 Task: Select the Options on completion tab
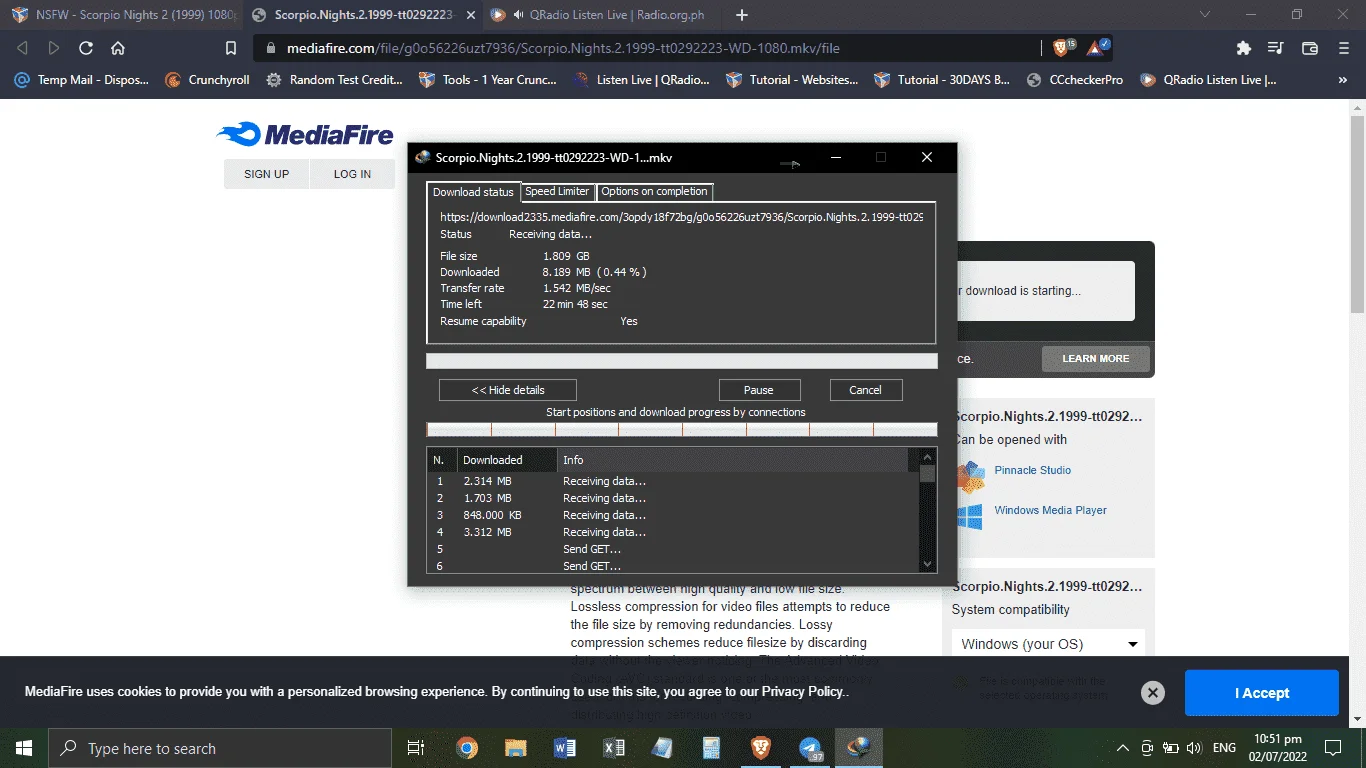[654, 191]
